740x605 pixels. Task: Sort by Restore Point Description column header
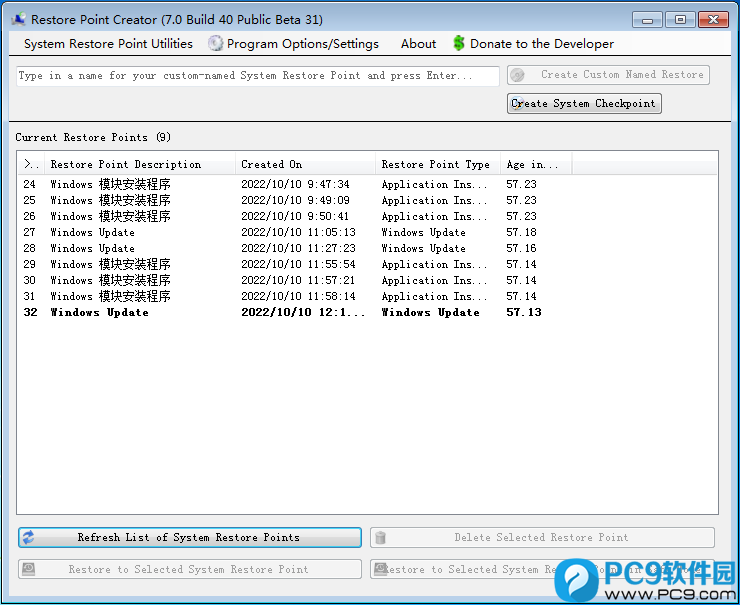coord(140,164)
